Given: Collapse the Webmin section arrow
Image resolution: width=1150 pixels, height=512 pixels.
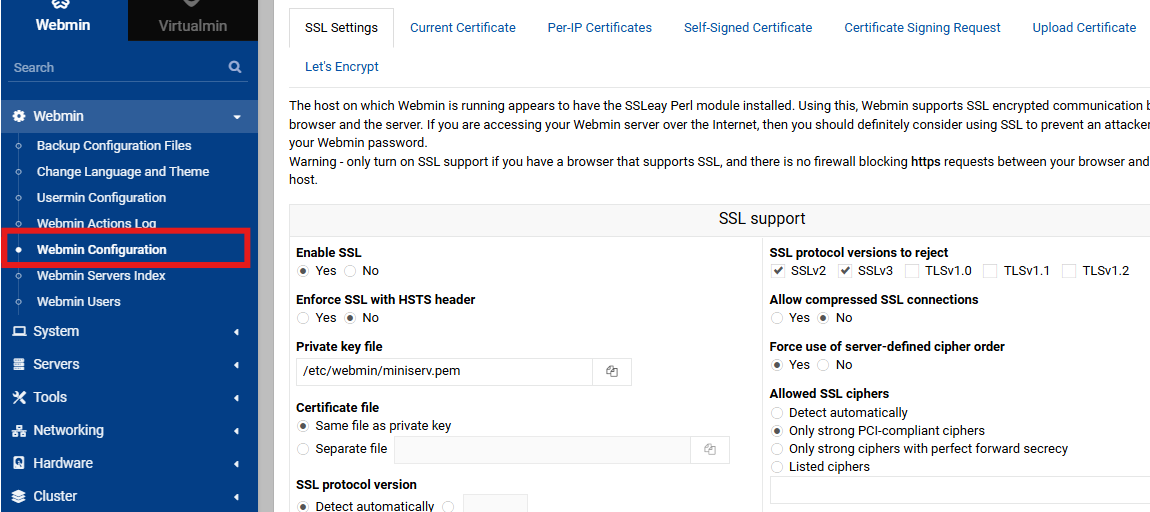Looking at the screenshot, I should point(237,117).
